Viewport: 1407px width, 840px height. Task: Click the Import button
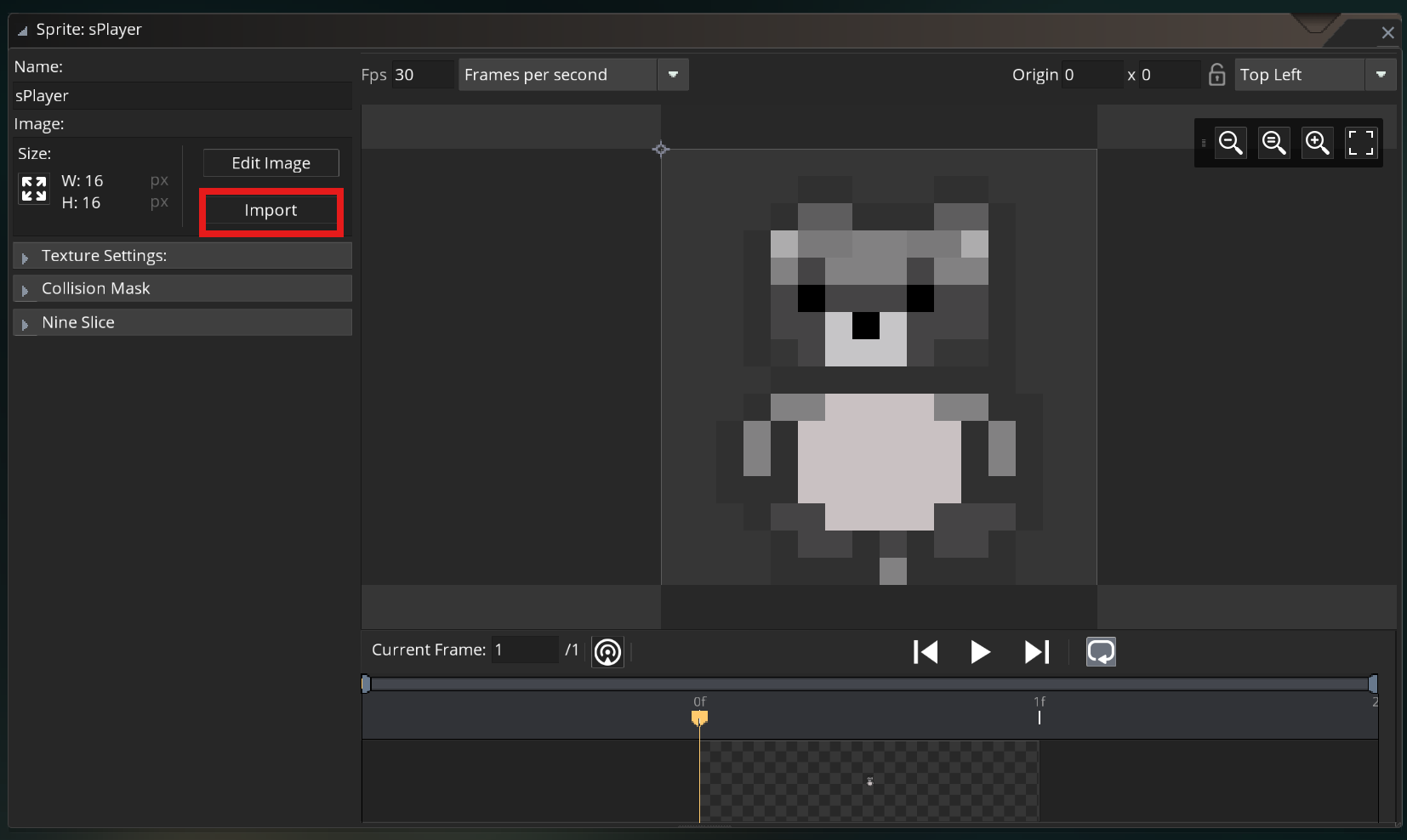point(271,211)
